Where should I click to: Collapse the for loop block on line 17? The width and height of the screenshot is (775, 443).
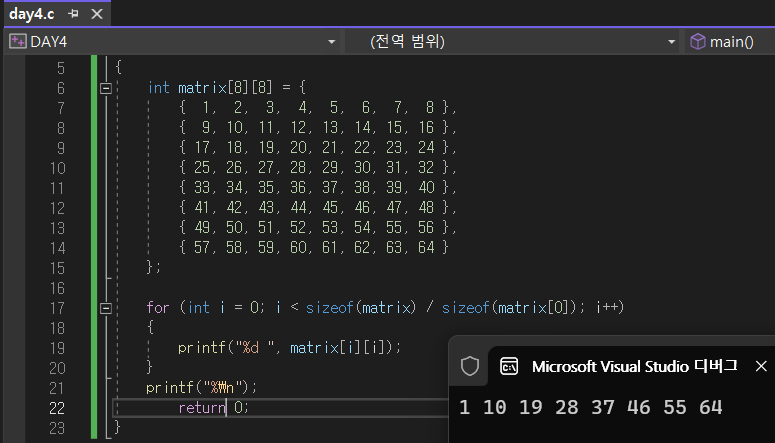pyautogui.click(x=106, y=308)
